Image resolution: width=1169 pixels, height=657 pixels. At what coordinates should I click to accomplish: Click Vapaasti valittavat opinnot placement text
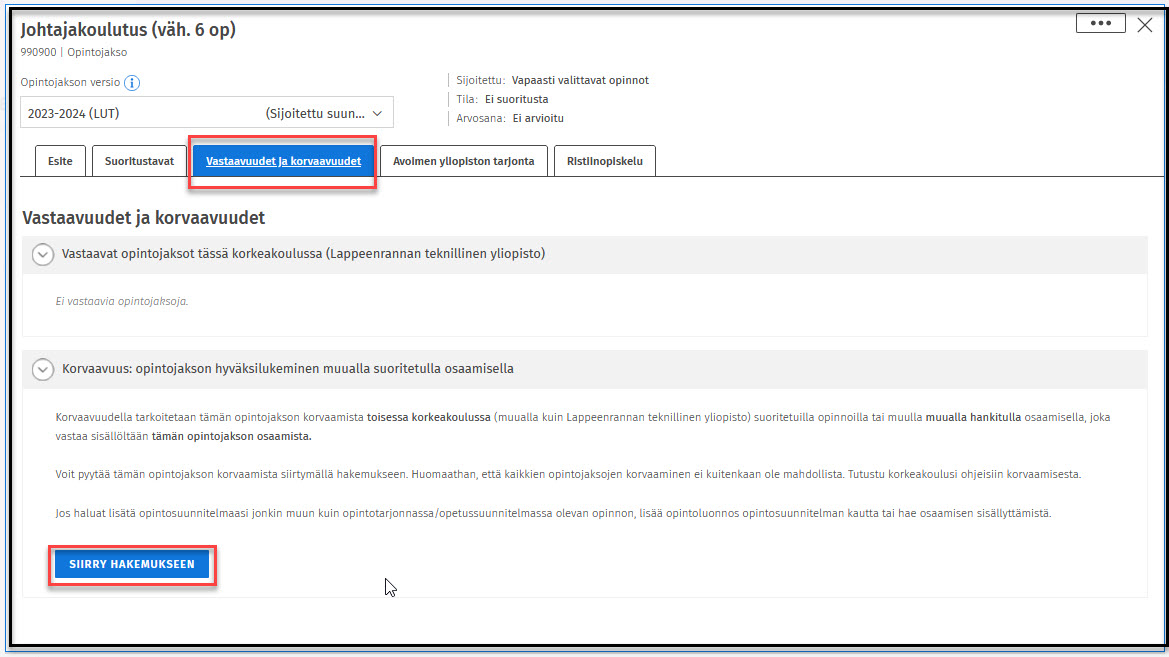(x=580, y=80)
